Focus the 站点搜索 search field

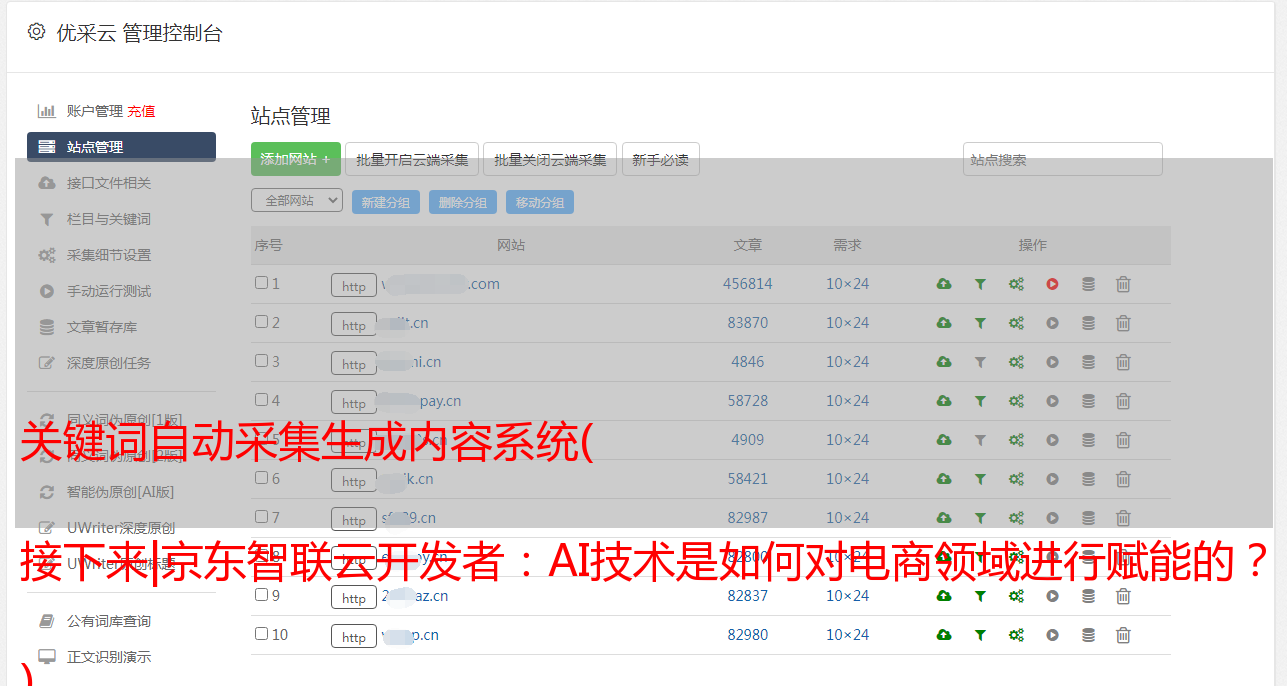pyautogui.click(x=1062, y=159)
